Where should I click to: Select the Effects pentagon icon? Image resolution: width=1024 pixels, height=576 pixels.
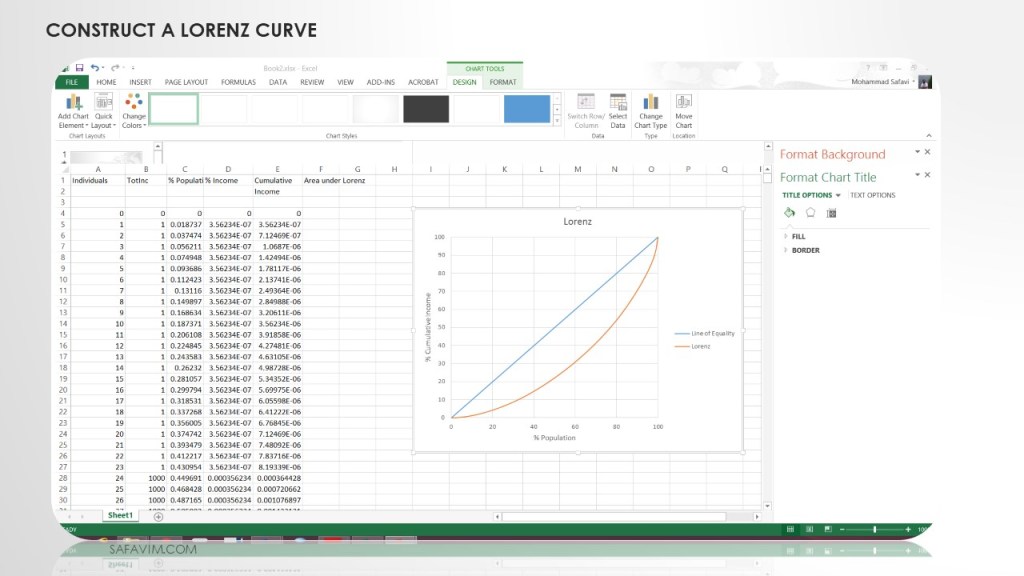(810, 213)
